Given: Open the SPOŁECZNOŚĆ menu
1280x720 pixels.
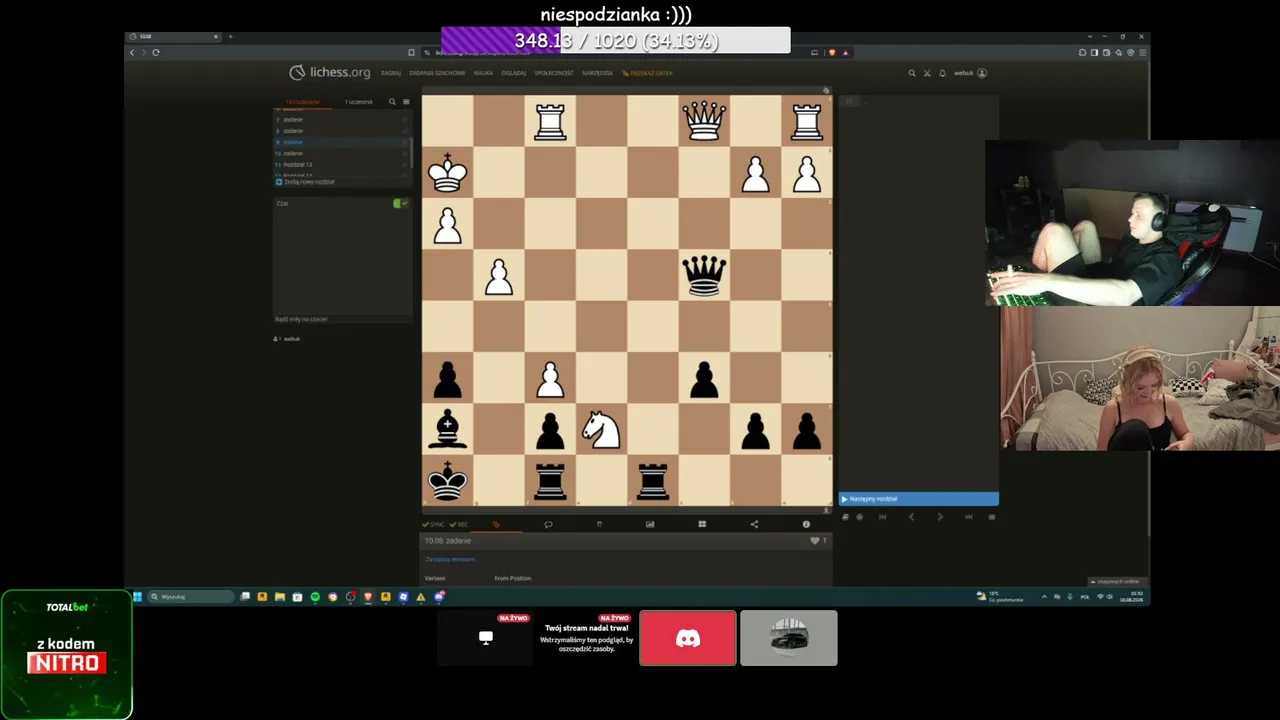Looking at the screenshot, I should (x=554, y=73).
